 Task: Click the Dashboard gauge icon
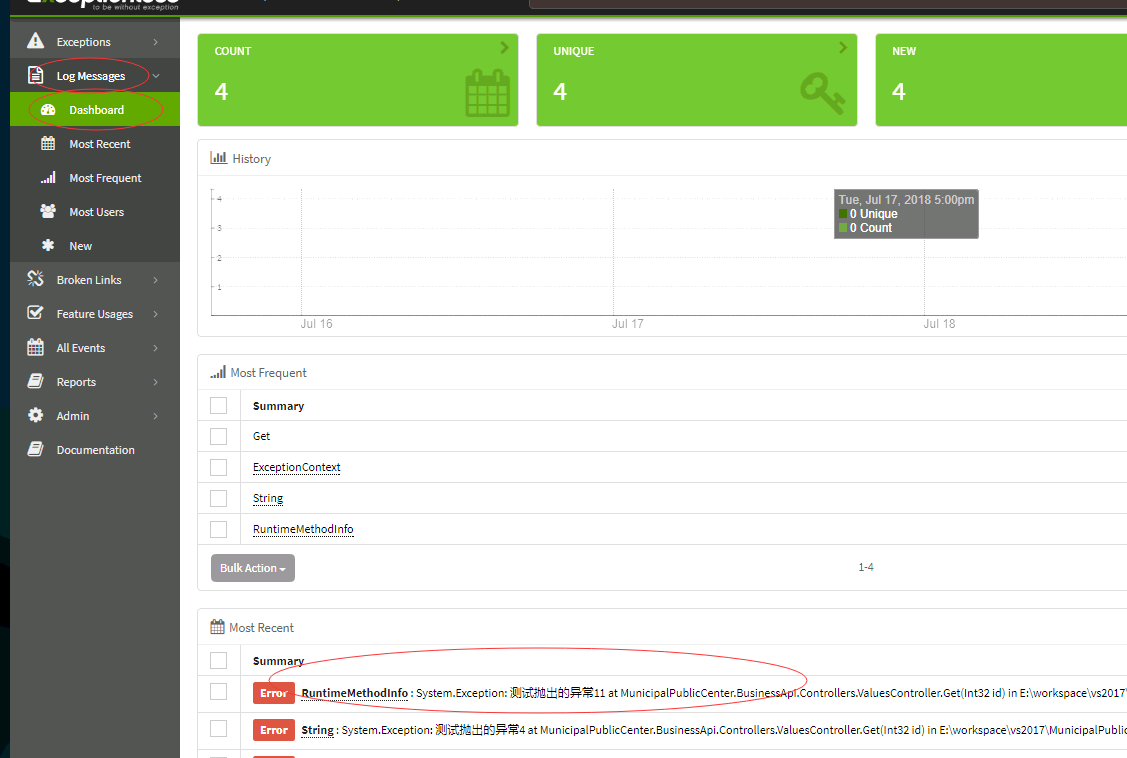pos(48,109)
